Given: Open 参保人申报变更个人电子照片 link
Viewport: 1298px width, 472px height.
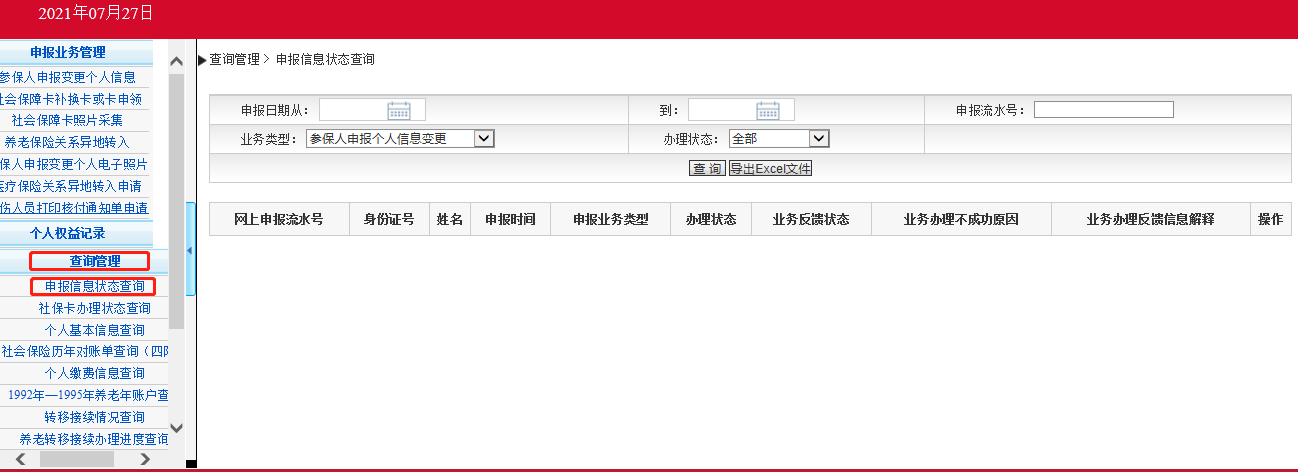Looking at the screenshot, I should coord(74,164).
